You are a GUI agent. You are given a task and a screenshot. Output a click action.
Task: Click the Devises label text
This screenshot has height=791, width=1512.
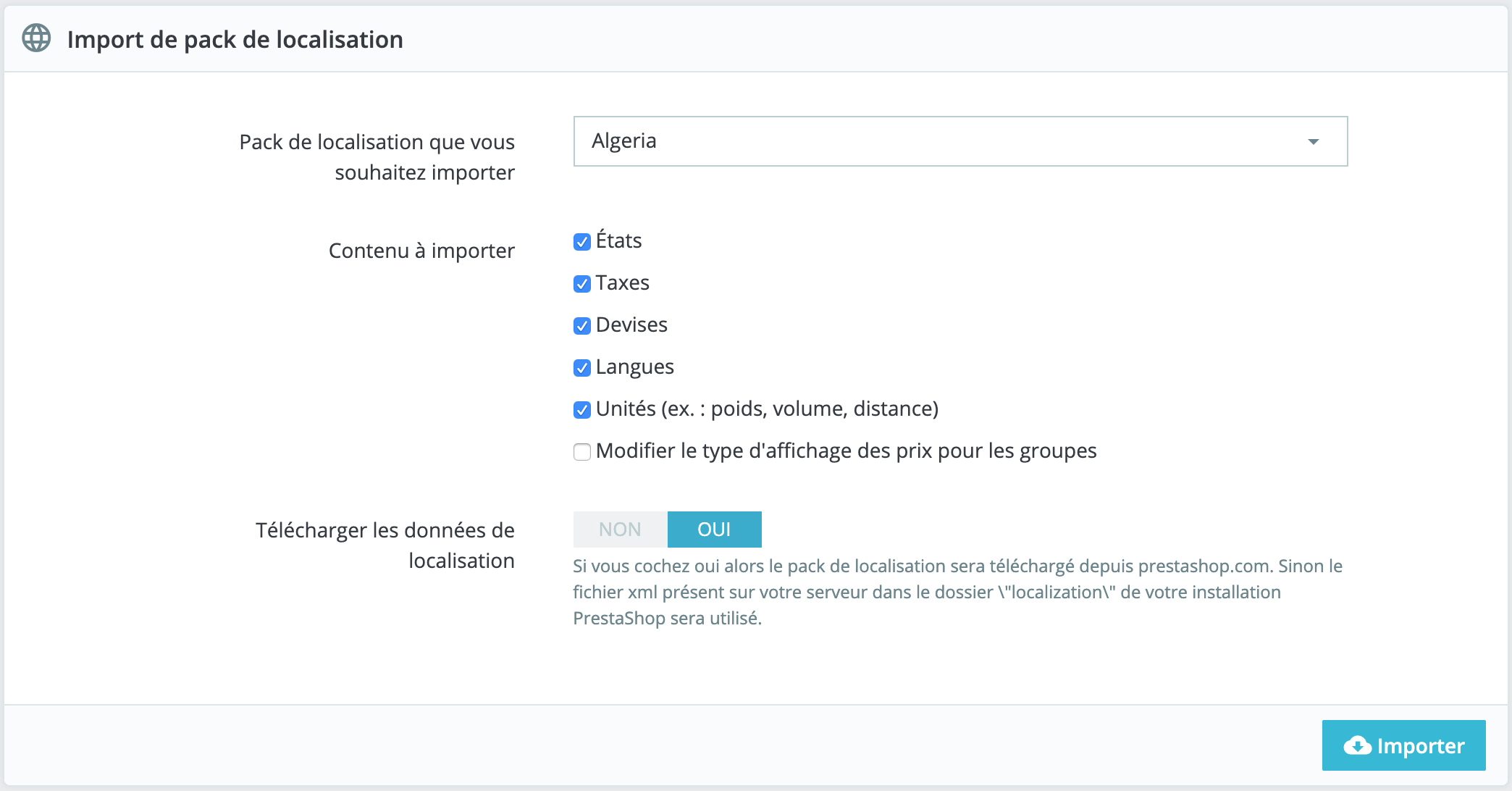click(x=631, y=325)
